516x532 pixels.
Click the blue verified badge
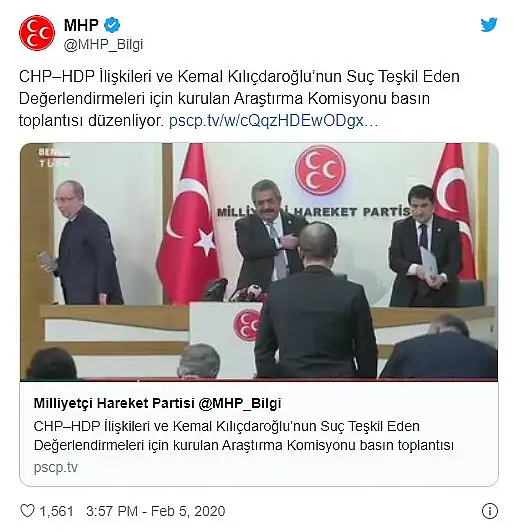point(112,25)
